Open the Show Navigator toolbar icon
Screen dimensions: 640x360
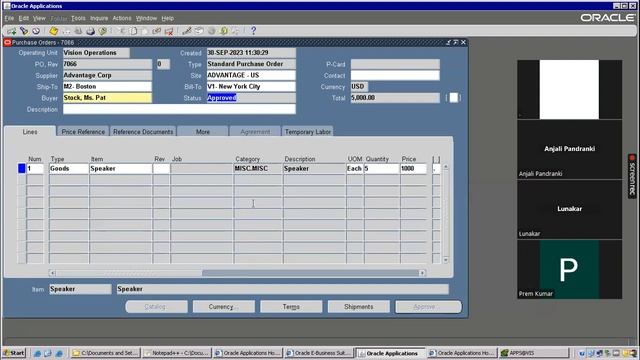(36, 31)
